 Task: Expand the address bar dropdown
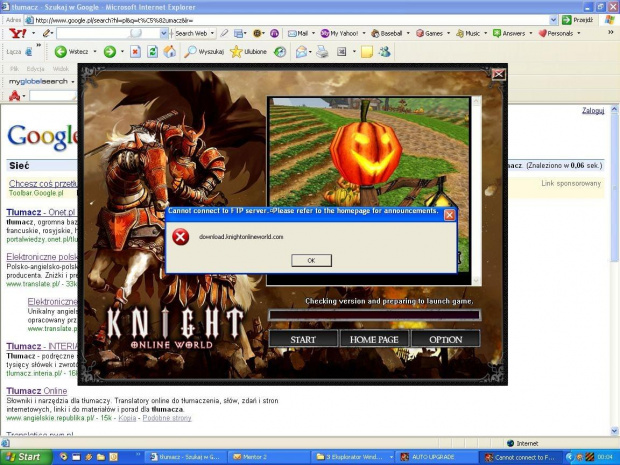[553, 20]
